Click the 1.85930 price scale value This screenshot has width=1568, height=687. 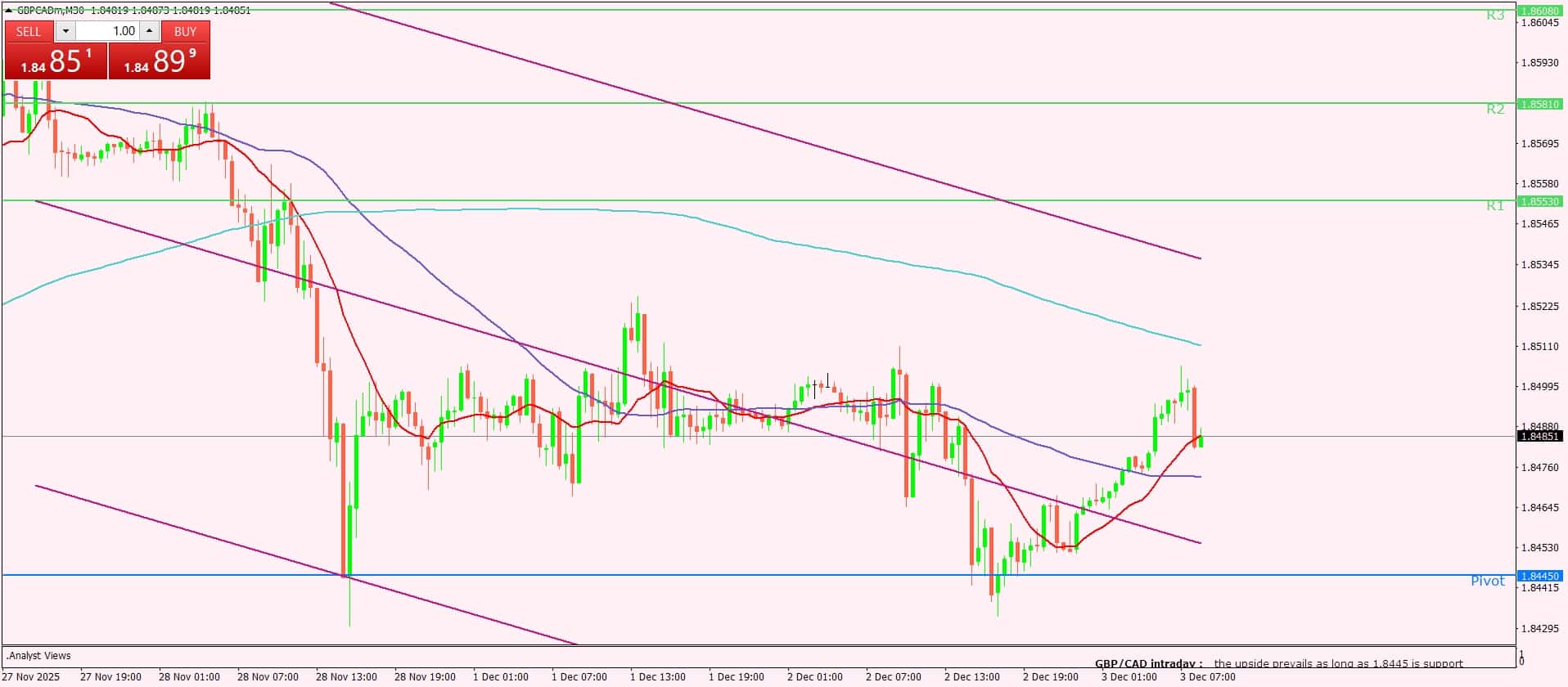coord(1539,63)
